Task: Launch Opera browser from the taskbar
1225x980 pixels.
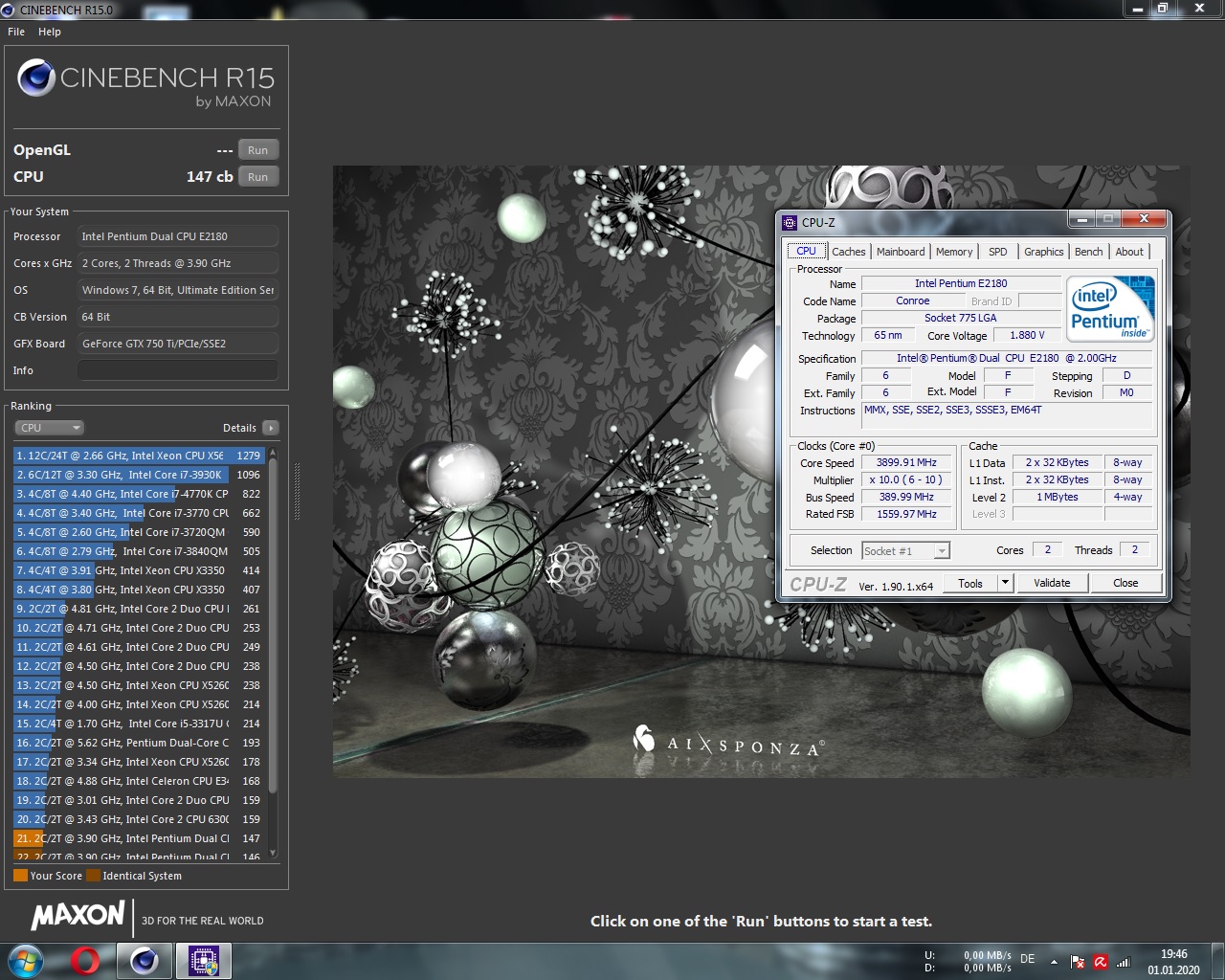Action: click(85, 960)
